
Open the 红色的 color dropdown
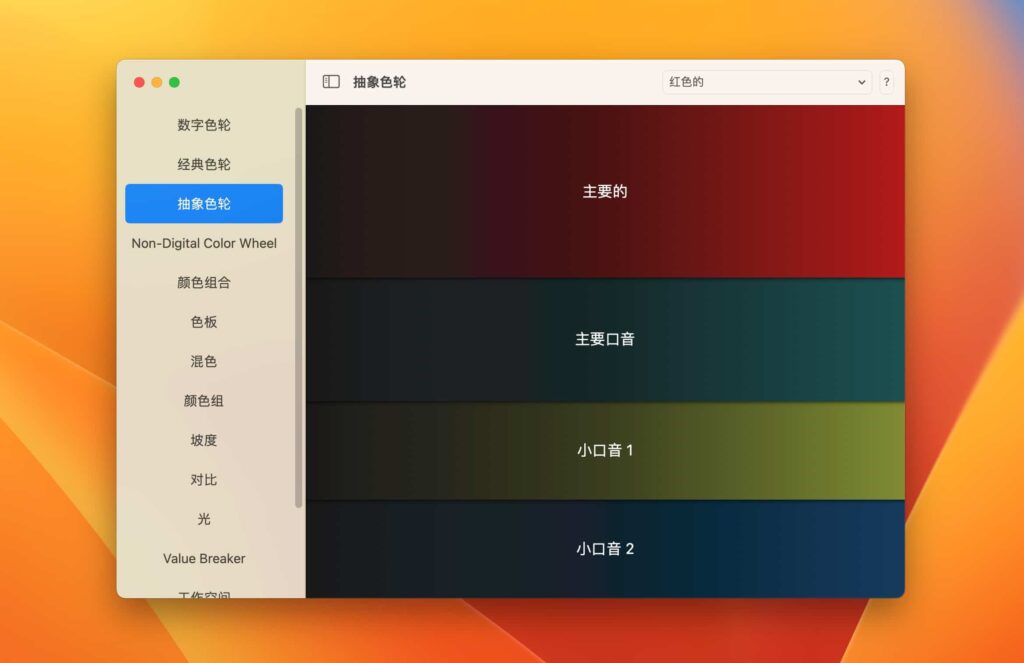click(x=765, y=82)
